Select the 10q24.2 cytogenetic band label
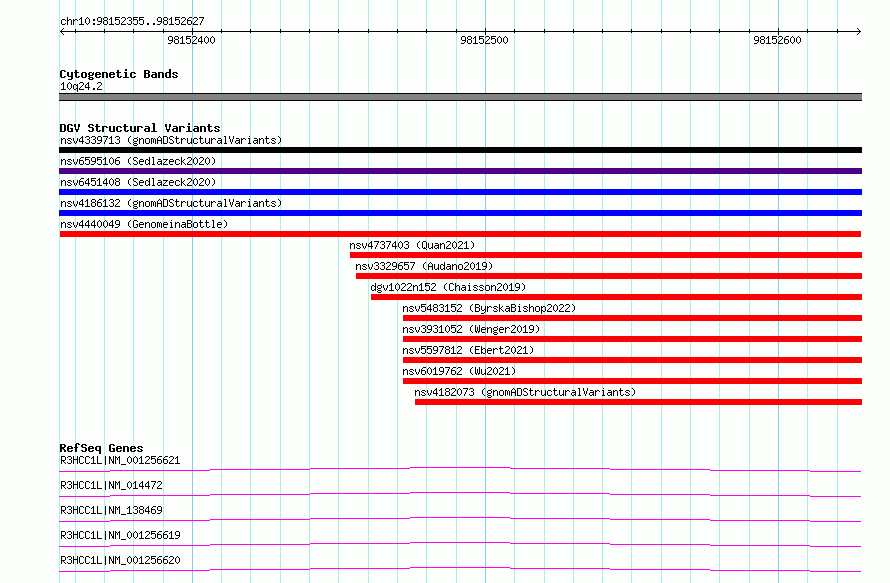890x583 pixels. pyautogui.click(x=81, y=86)
